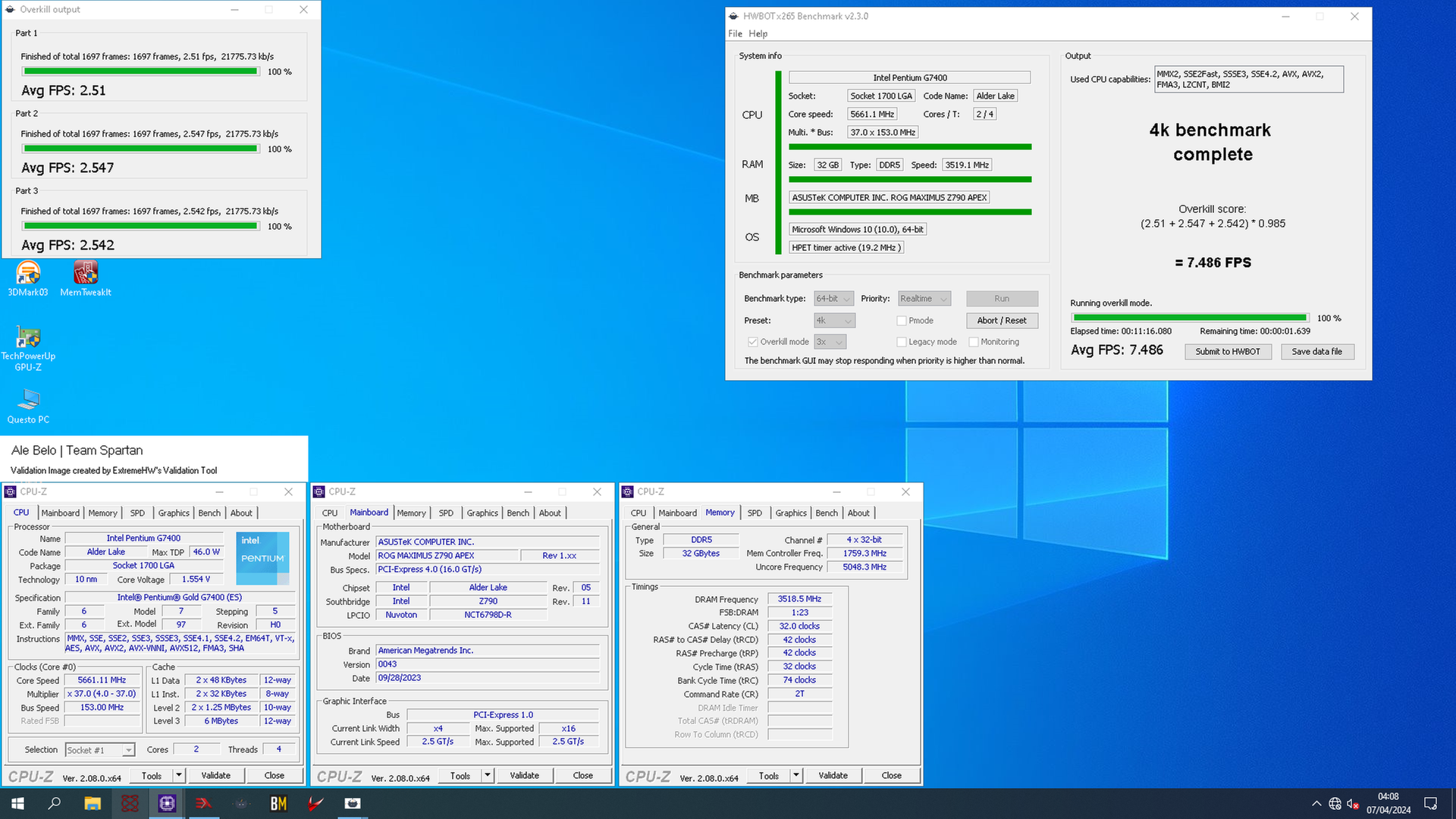Viewport: 1456px width, 819px height.
Task: Open the Priority Realtime dropdown
Action: (x=924, y=299)
